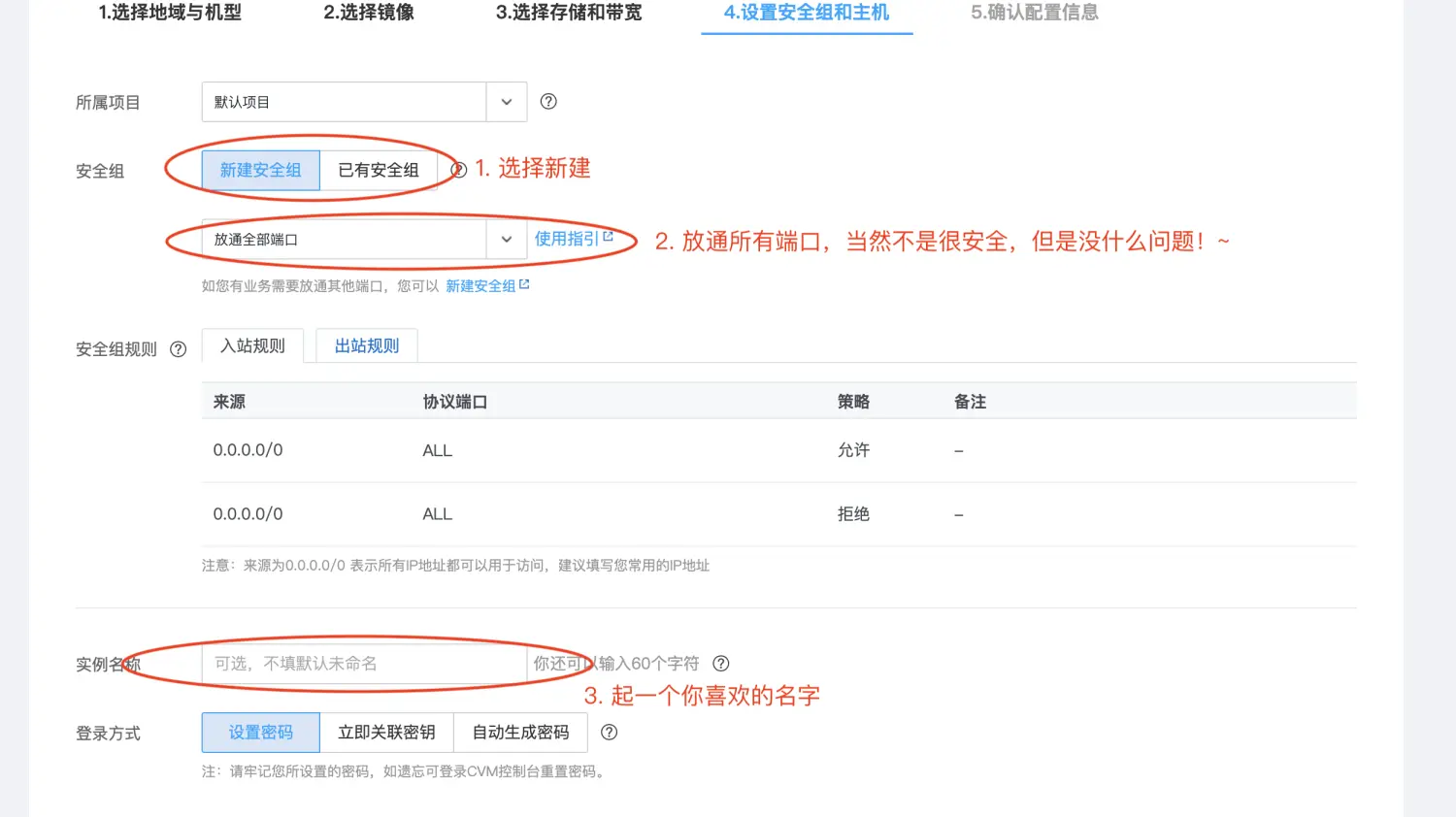Go to step 3.选择存储和带宽

point(569,13)
